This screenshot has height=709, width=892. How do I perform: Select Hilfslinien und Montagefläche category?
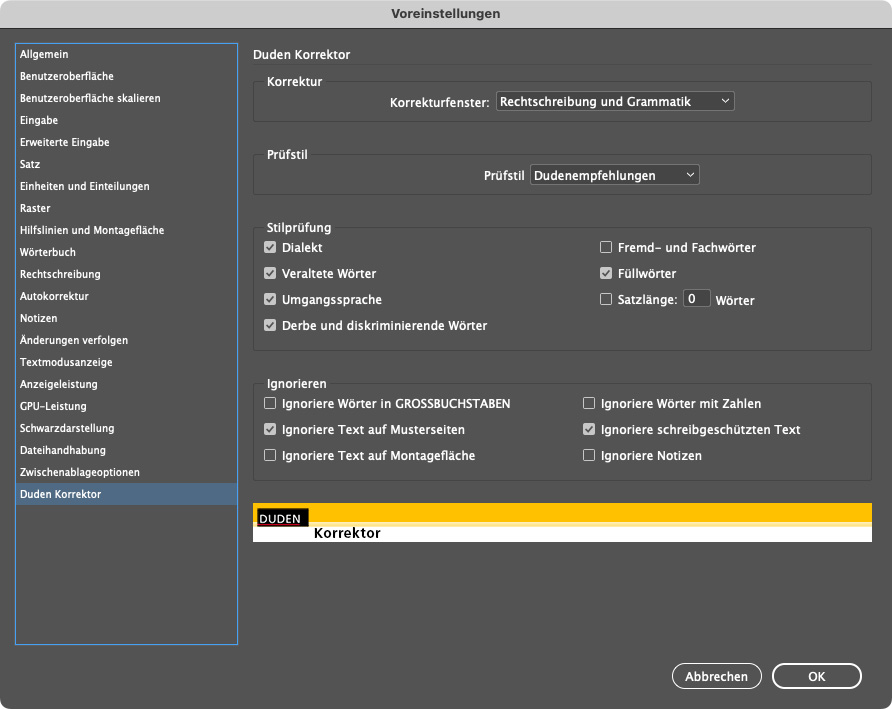pyautogui.click(x=92, y=230)
